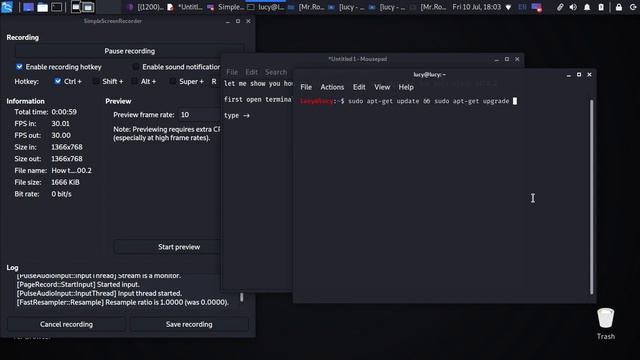Click the File name value 'How t....00.2'

point(71,170)
